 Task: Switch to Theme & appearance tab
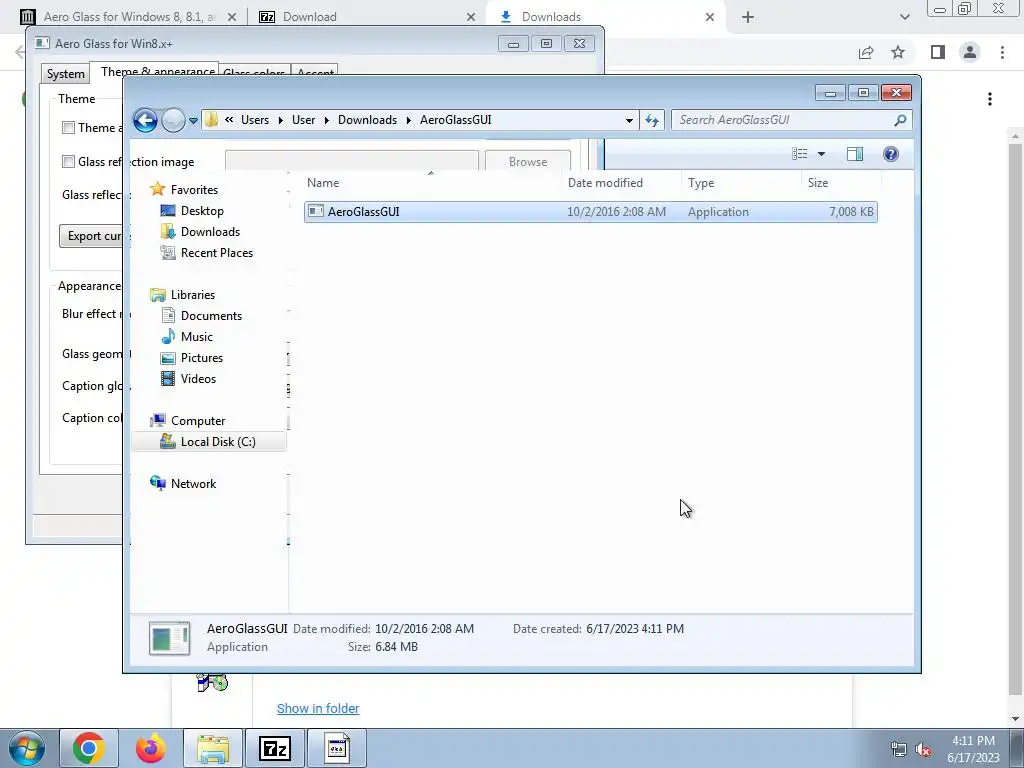[157, 71]
